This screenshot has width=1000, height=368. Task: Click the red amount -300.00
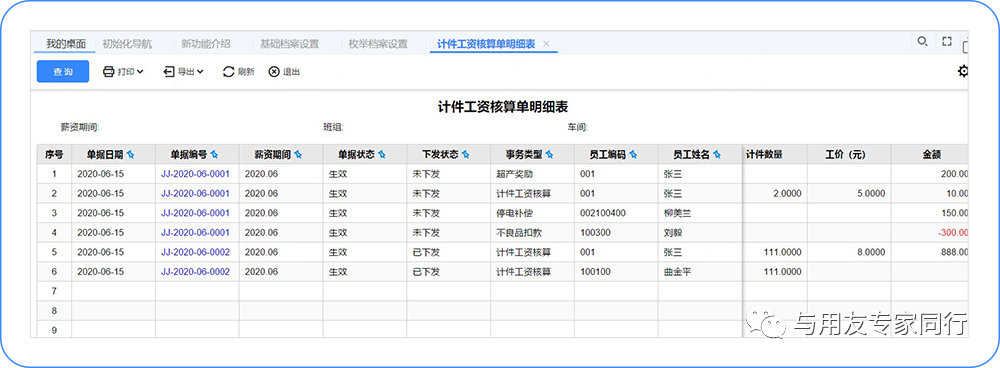pos(953,232)
